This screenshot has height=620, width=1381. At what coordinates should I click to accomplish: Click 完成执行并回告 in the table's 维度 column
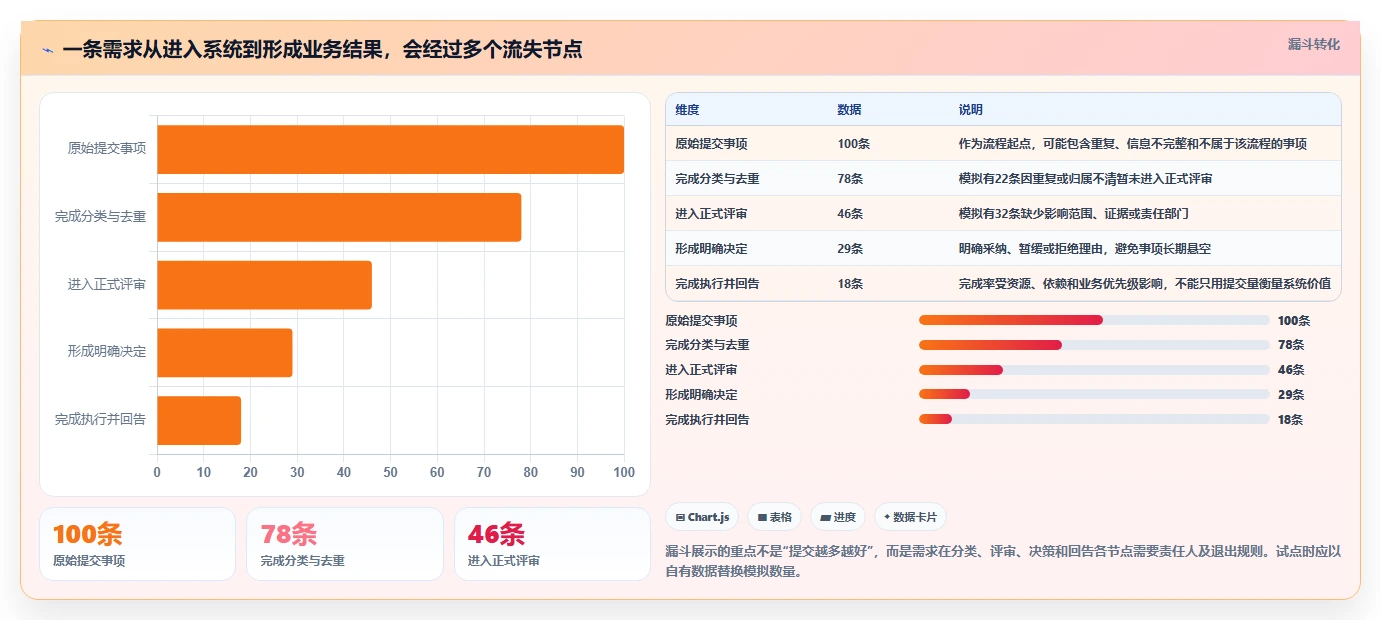(x=717, y=284)
